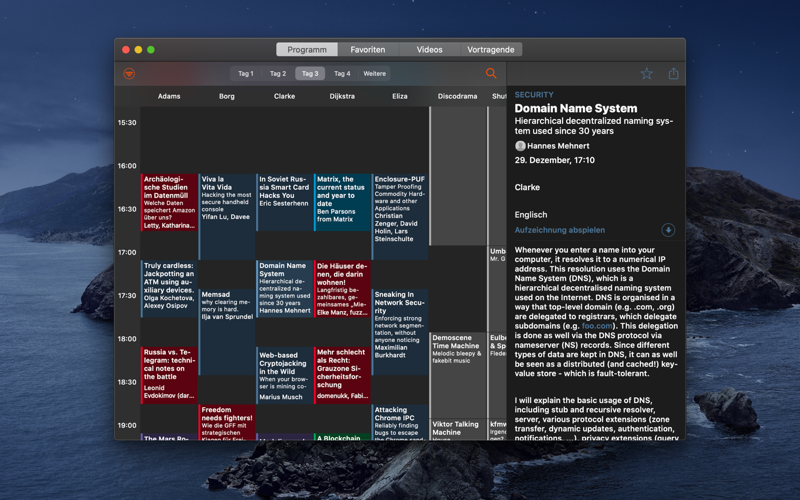The height and width of the screenshot is (500, 800).
Task: Select the Tag 1 day segment
Action: pyautogui.click(x=246, y=73)
